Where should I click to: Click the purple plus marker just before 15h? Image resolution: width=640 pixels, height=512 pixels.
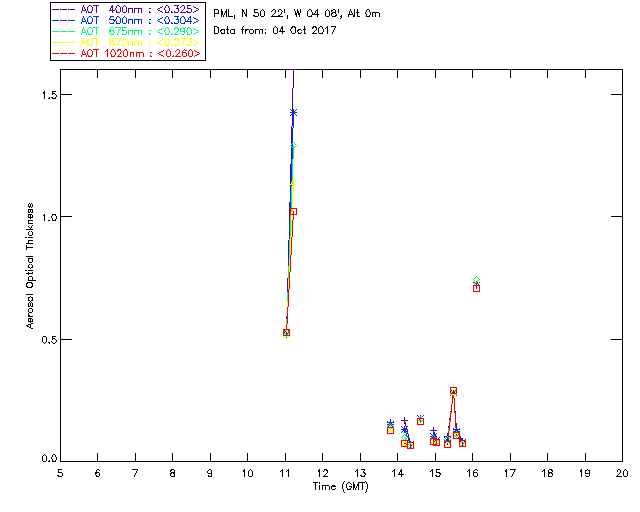click(433, 431)
